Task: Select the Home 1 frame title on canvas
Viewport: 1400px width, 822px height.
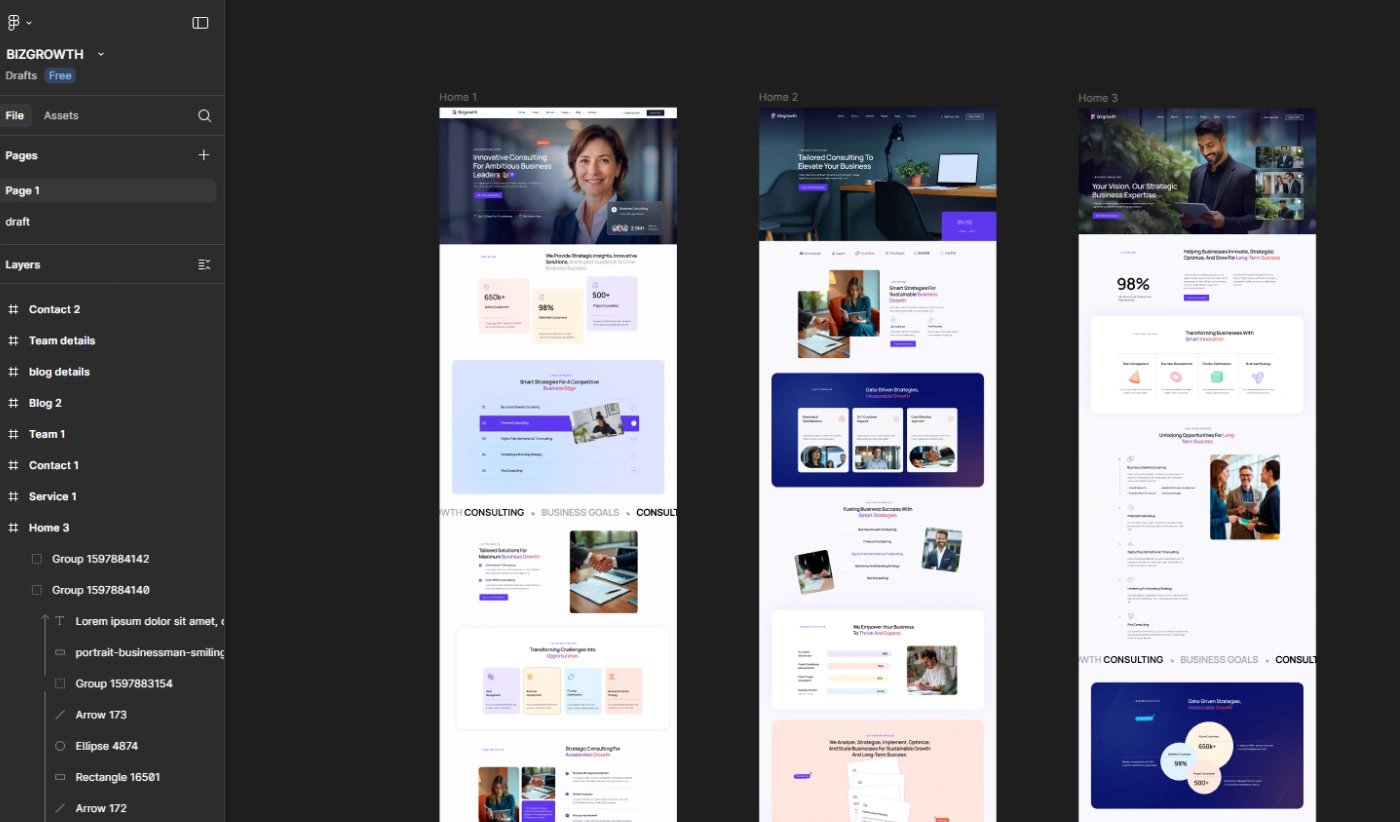Action: coord(458,97)
